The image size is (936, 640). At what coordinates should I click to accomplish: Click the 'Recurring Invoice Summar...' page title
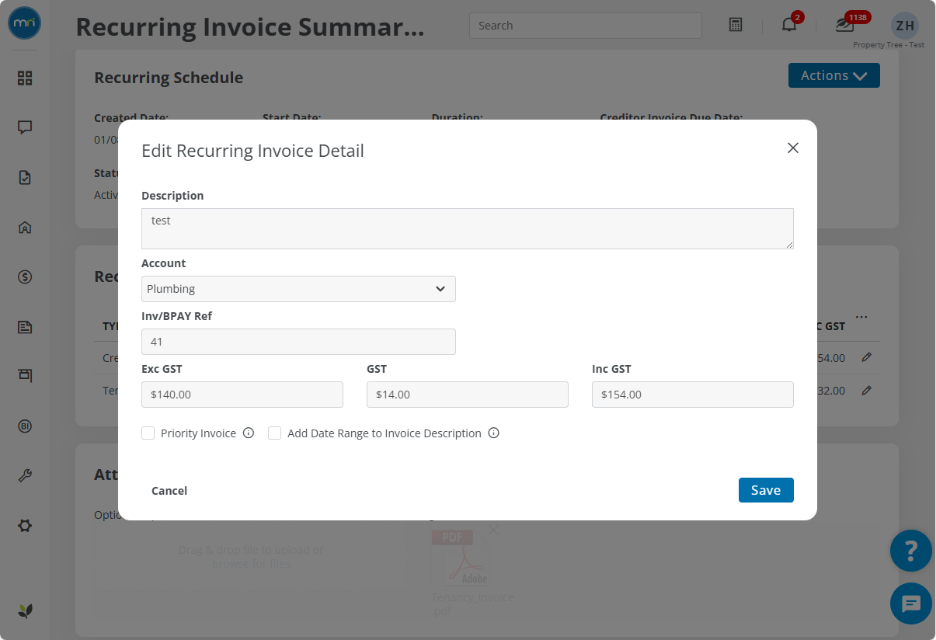[x=250, y=27]
